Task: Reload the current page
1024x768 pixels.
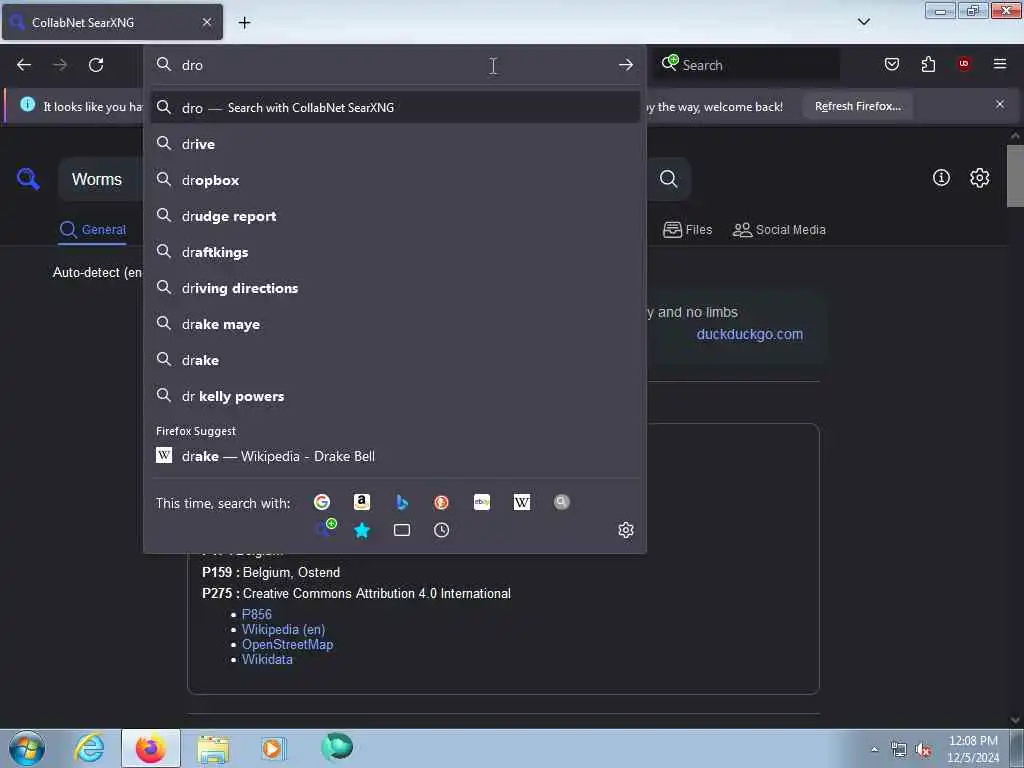Action: (x=96, y=65)
